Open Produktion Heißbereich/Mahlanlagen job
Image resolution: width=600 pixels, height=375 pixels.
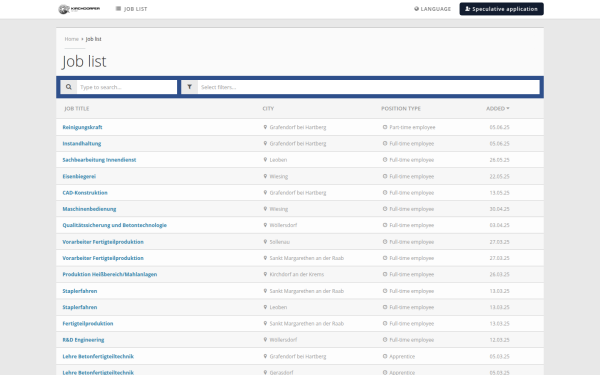tap(110, 274)
